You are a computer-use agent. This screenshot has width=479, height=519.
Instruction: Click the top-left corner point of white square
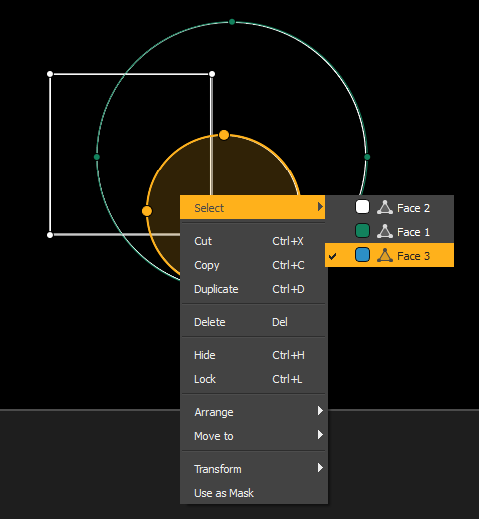(x=50, y=74)
